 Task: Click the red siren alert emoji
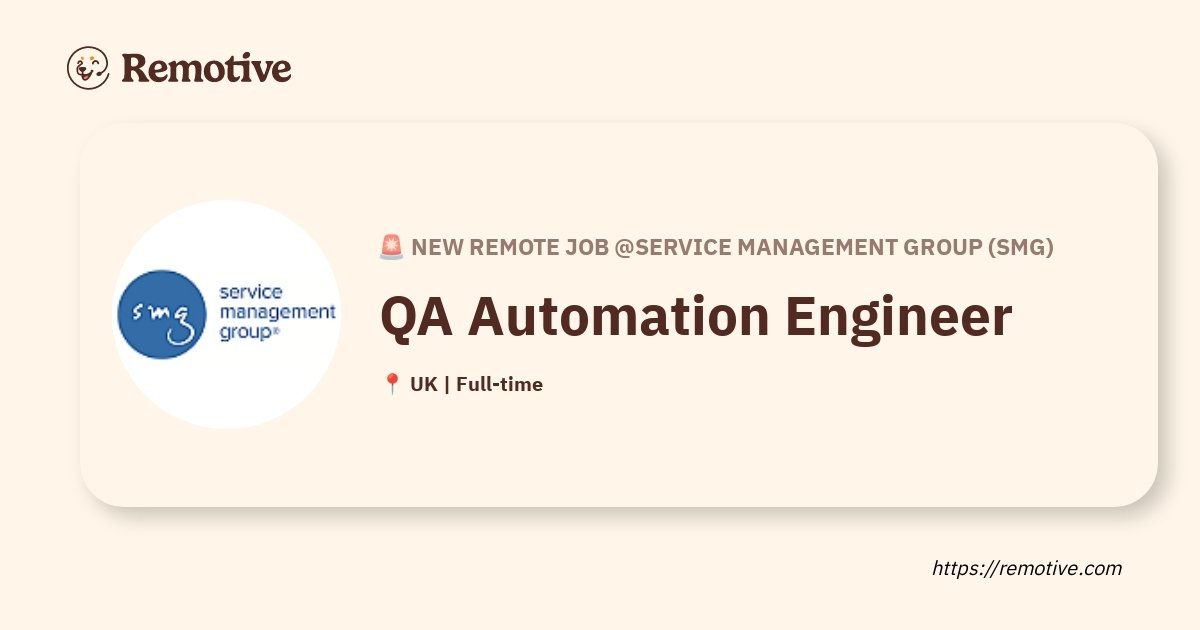(x=391, y=247)
